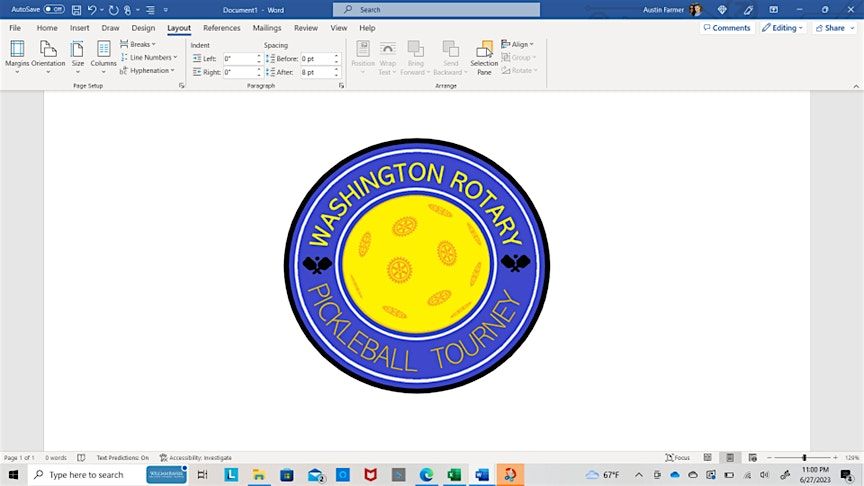
Task: Switch to the Design tab
Action: click(x=143, y=28)
